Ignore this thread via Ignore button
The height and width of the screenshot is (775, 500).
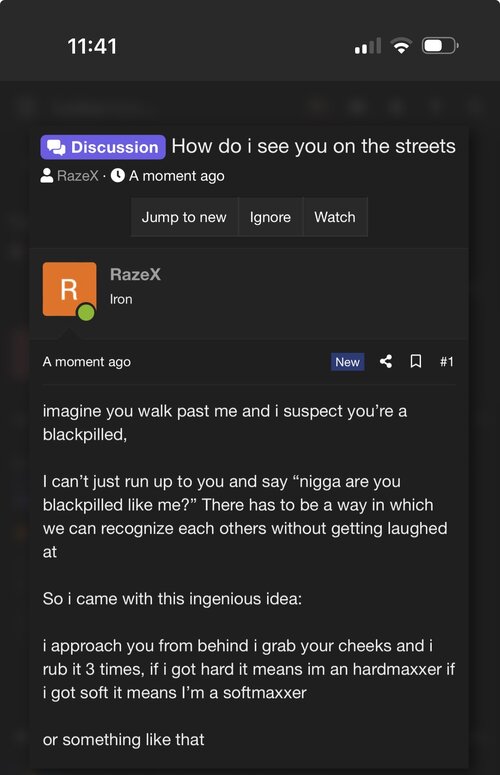click(x=270, y=217)
